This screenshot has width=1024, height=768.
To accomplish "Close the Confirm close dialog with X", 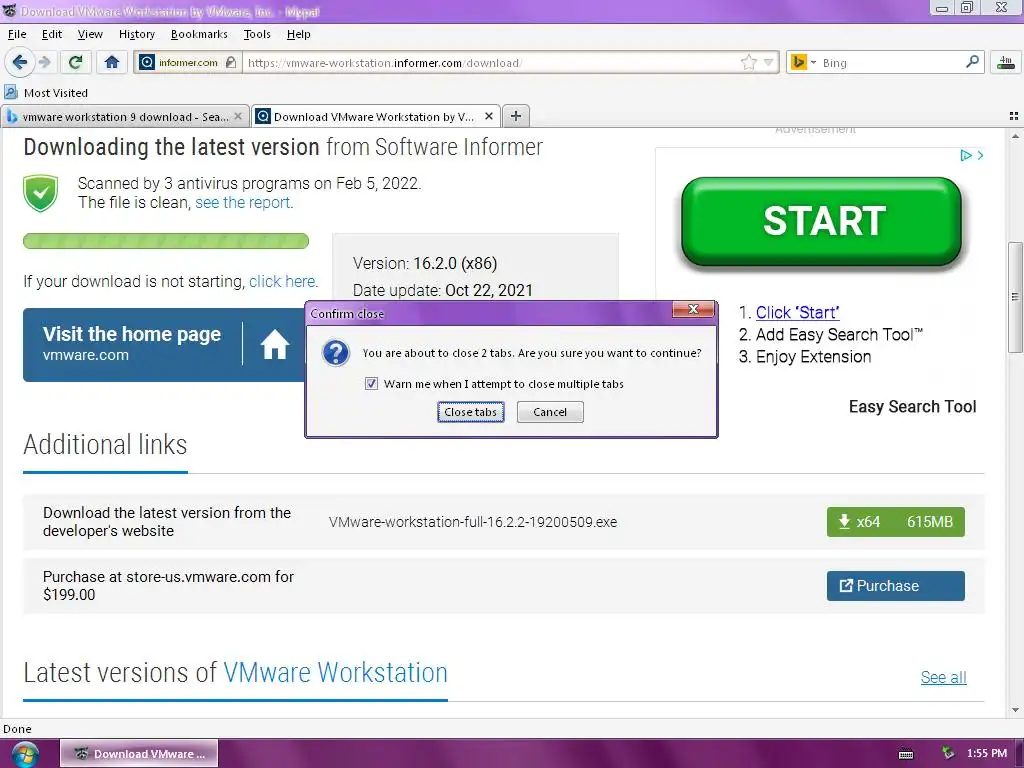I will point(693,309).
